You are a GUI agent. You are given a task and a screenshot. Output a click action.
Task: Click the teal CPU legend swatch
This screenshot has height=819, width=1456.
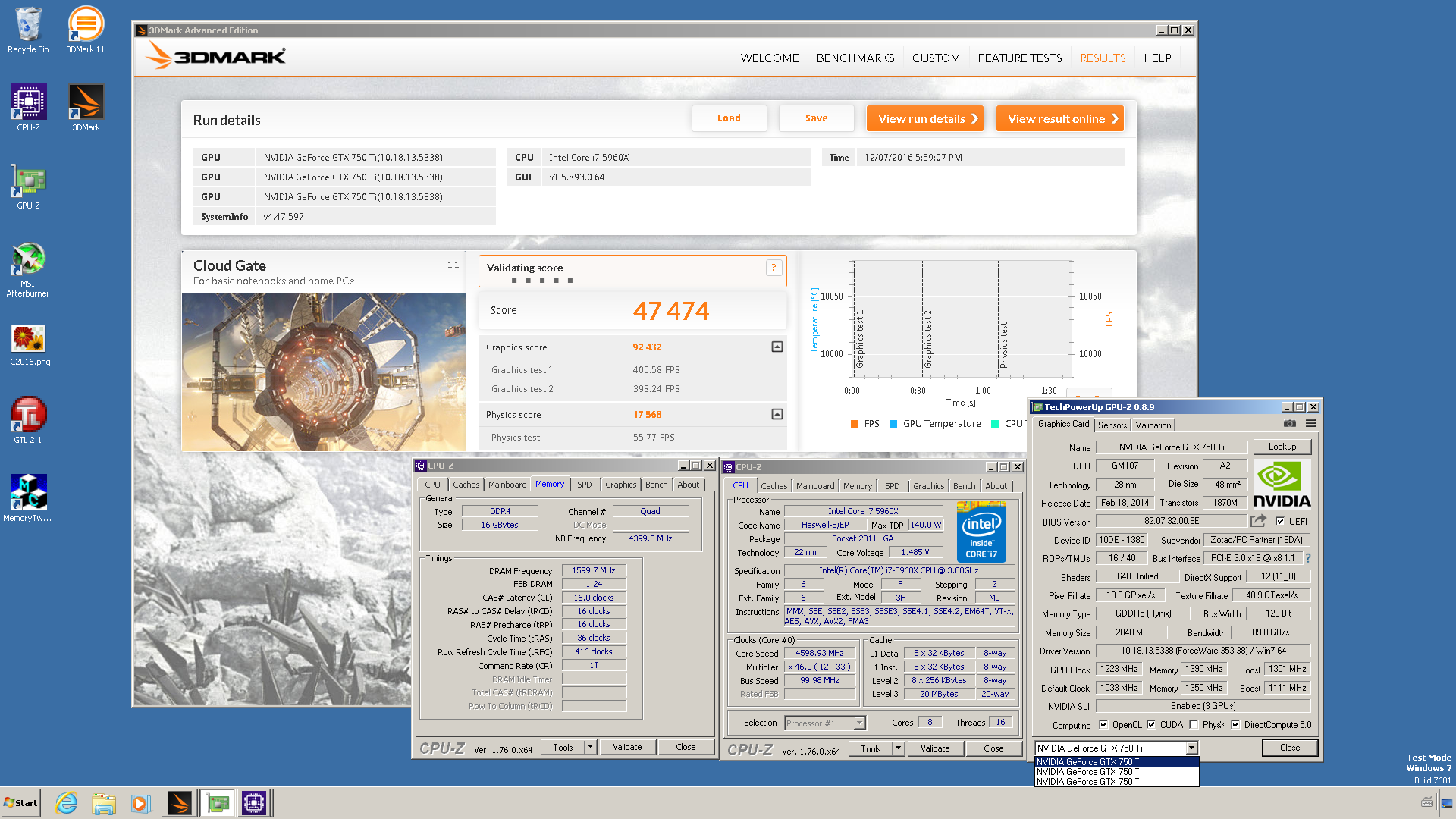(x=995, y=424)
